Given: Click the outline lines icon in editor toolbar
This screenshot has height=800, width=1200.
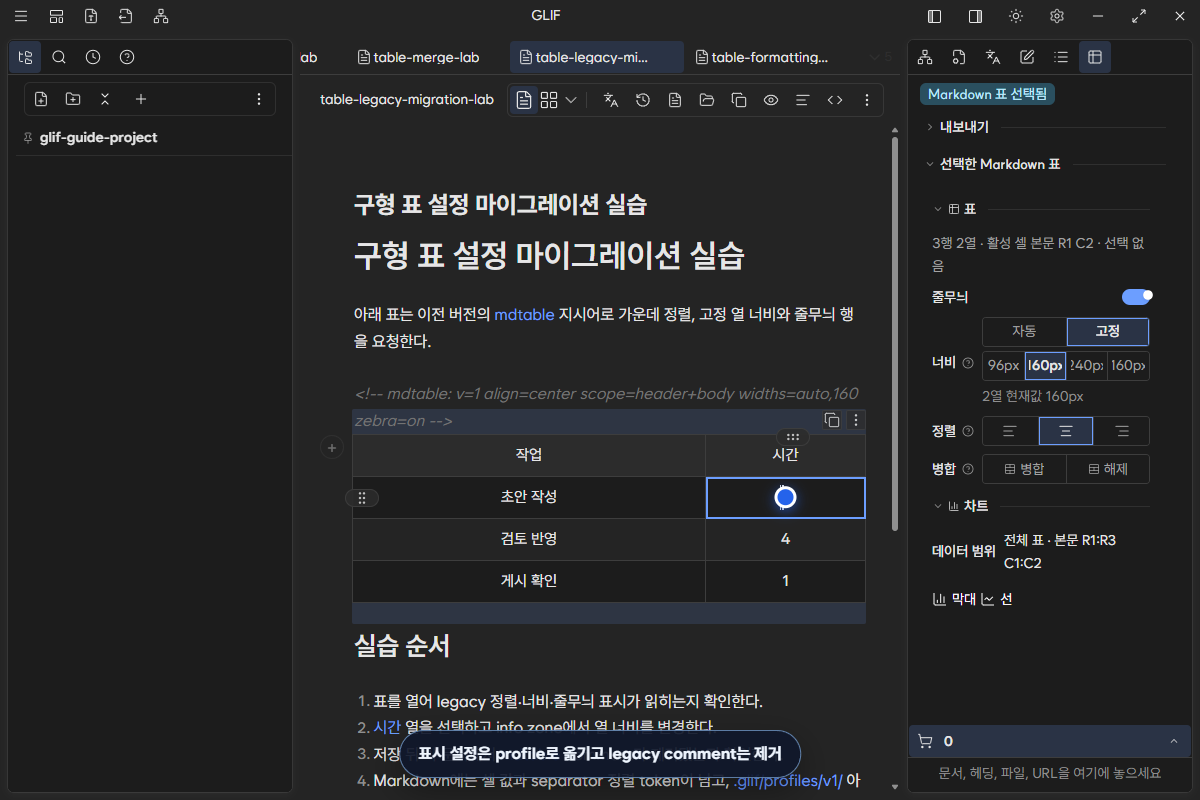Looking at the screenshot, I should pos(802,100).
